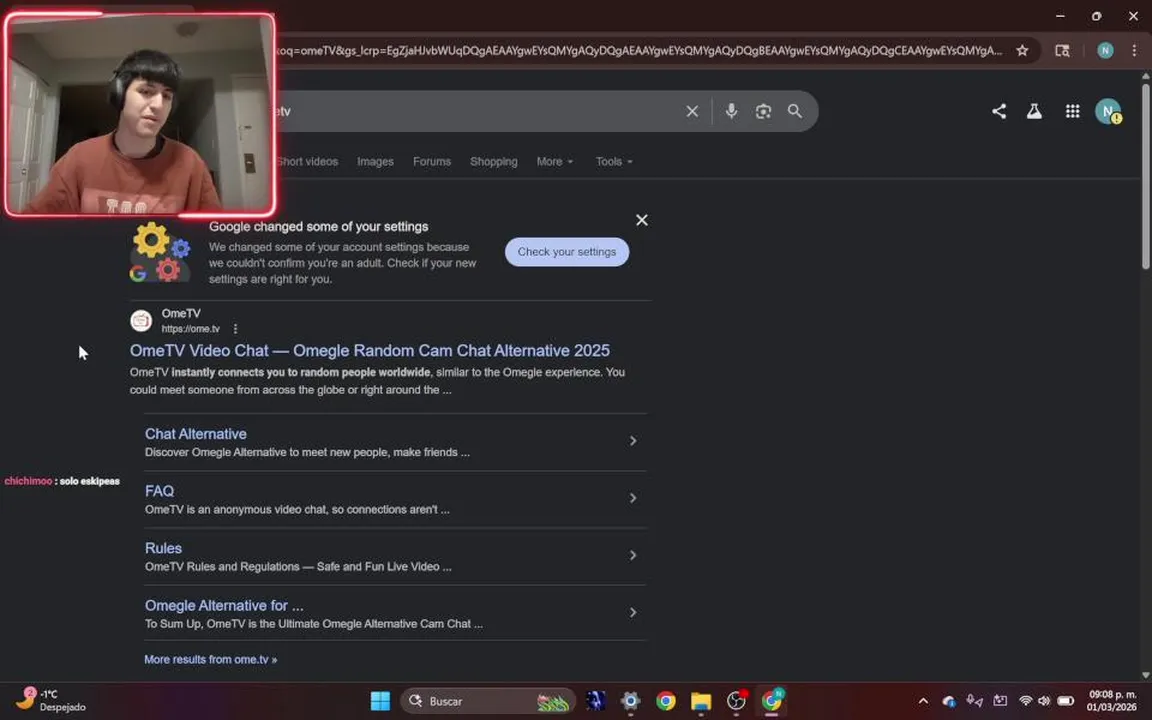Open the Windows Start menu
The height and width of the screenshot is (720, 1152).
click(x=381, y=701)
